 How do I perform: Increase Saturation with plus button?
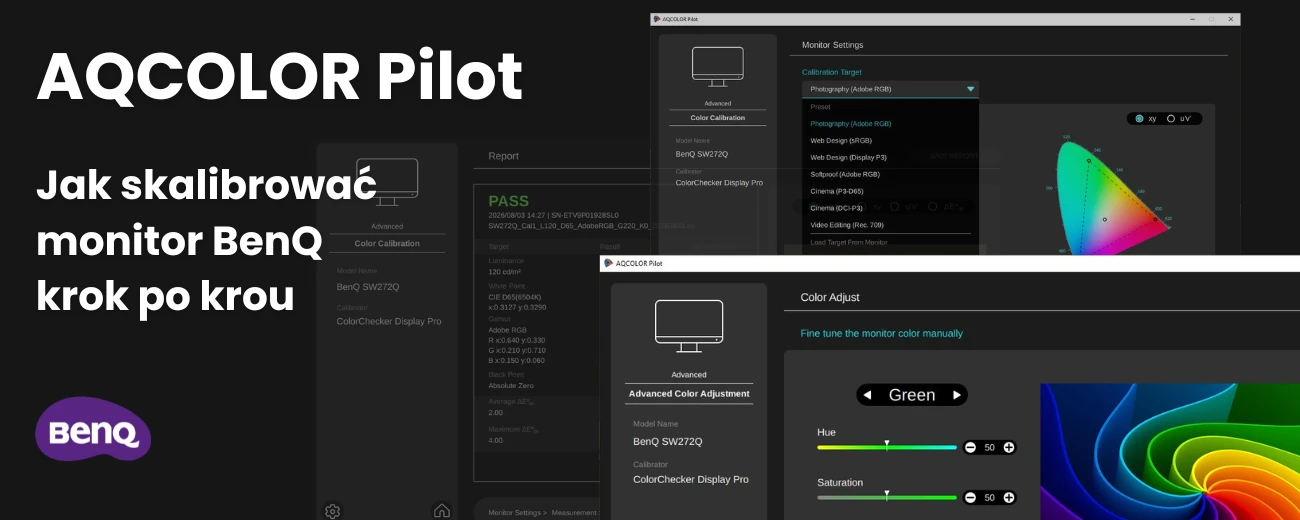(x=1009, y=497)
